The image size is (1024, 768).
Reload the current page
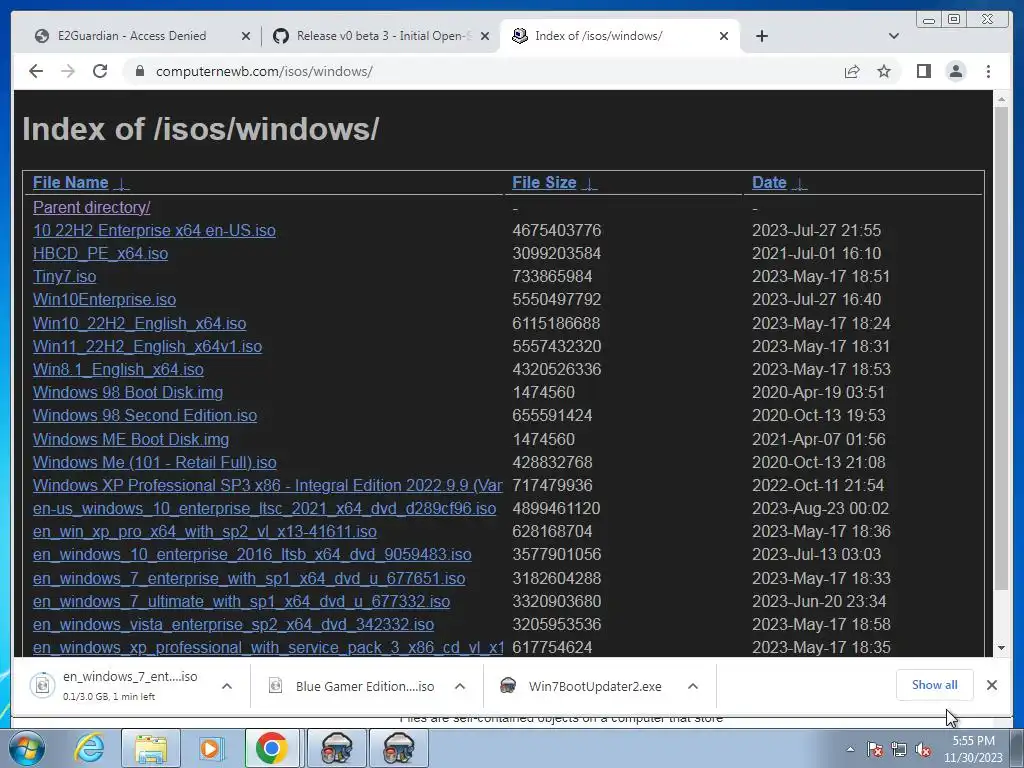click(x=100, y=71)
